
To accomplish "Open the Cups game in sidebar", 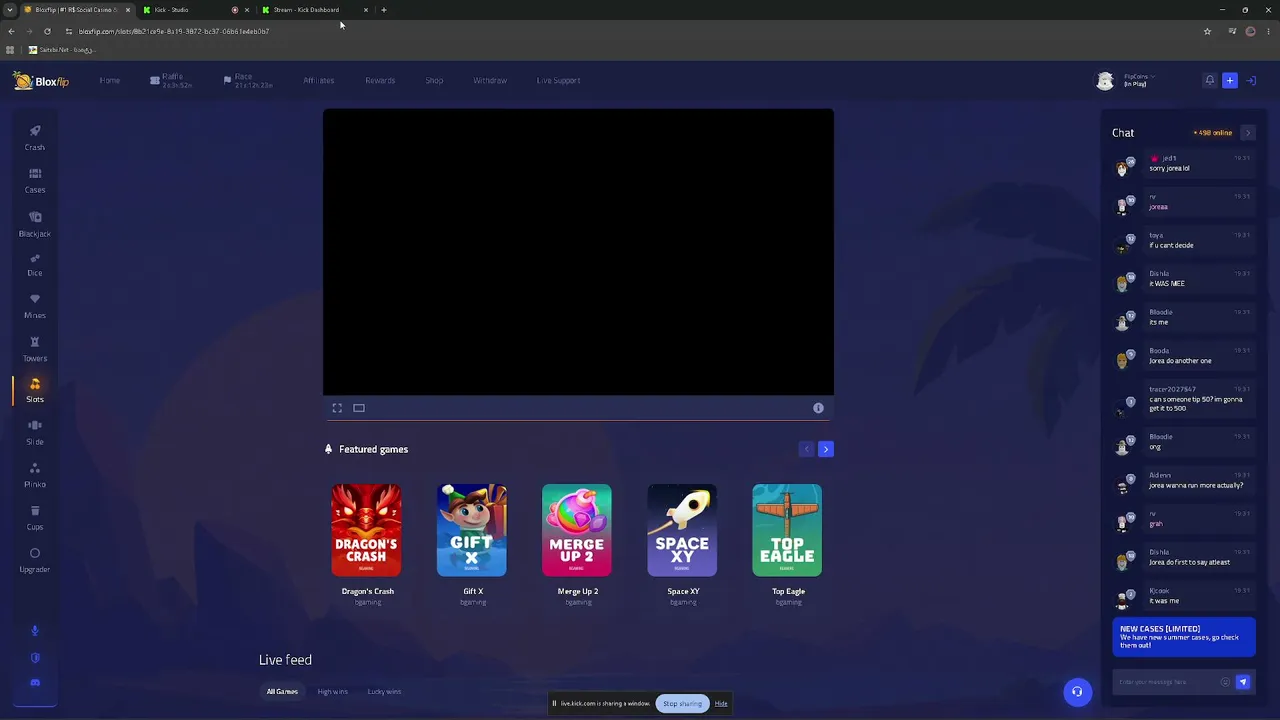I will point(35,518).
